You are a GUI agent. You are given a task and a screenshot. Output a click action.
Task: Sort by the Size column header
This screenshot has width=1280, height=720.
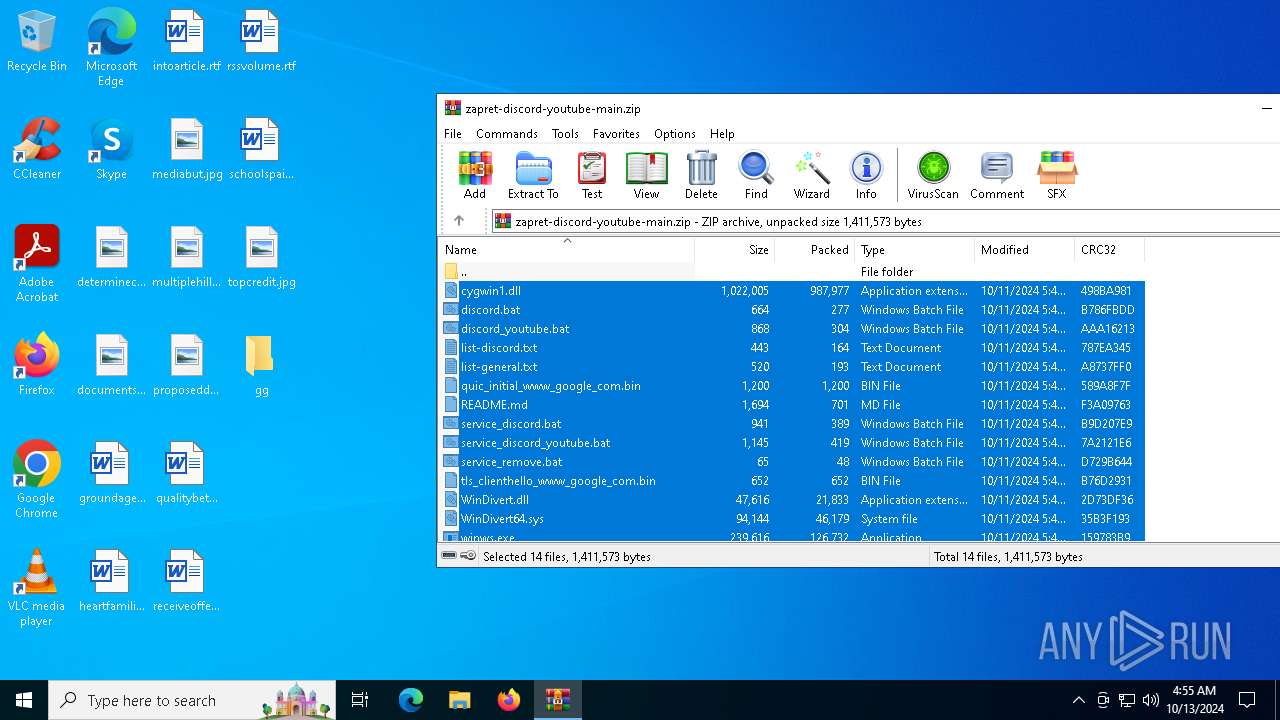click(735, 250)
